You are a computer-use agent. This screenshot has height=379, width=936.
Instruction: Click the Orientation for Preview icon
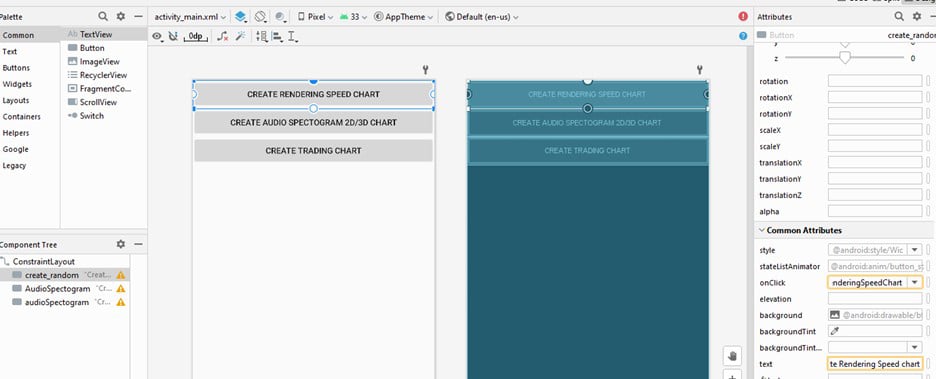click(260, 17)
